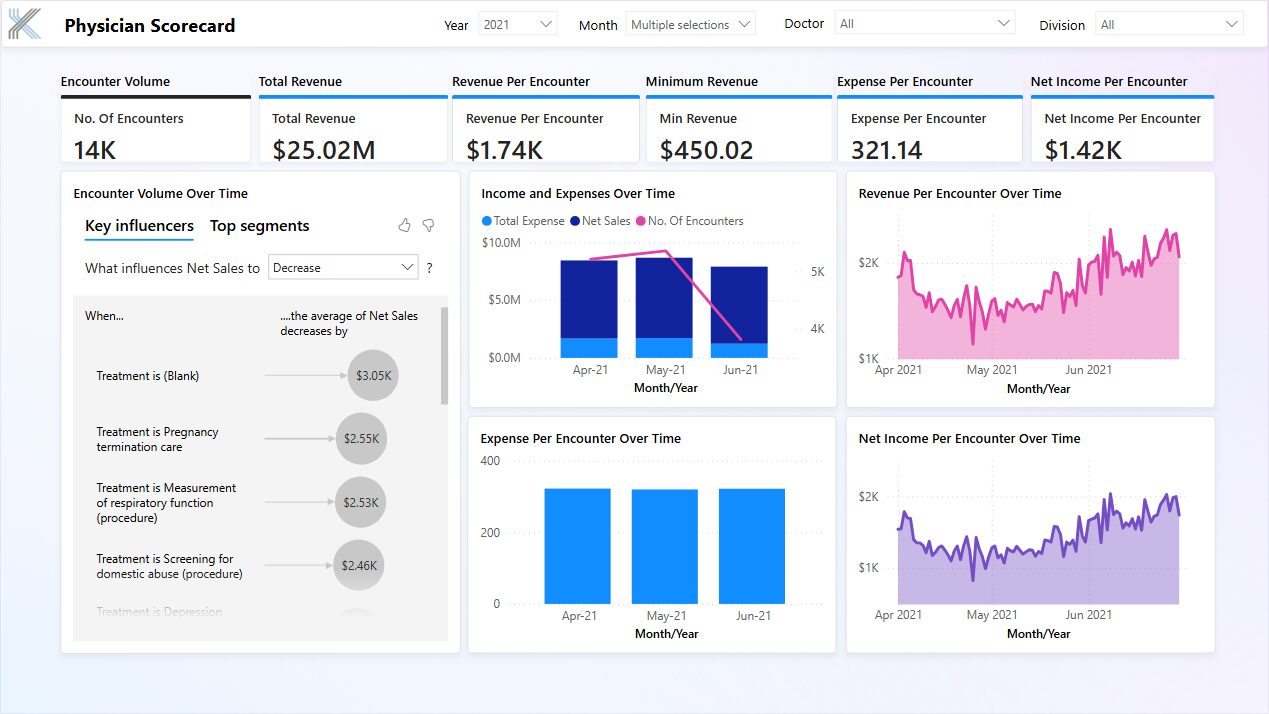
Task: Open the Doctor filter dropdown
Action: [924, 24]
